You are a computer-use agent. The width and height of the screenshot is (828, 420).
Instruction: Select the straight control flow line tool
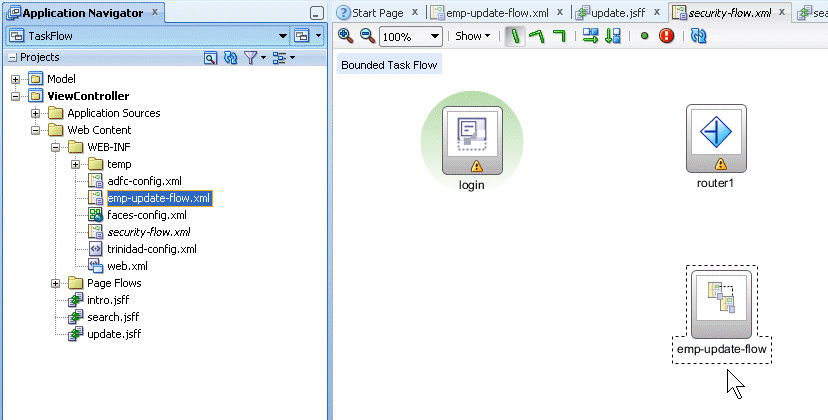point(515,36)
